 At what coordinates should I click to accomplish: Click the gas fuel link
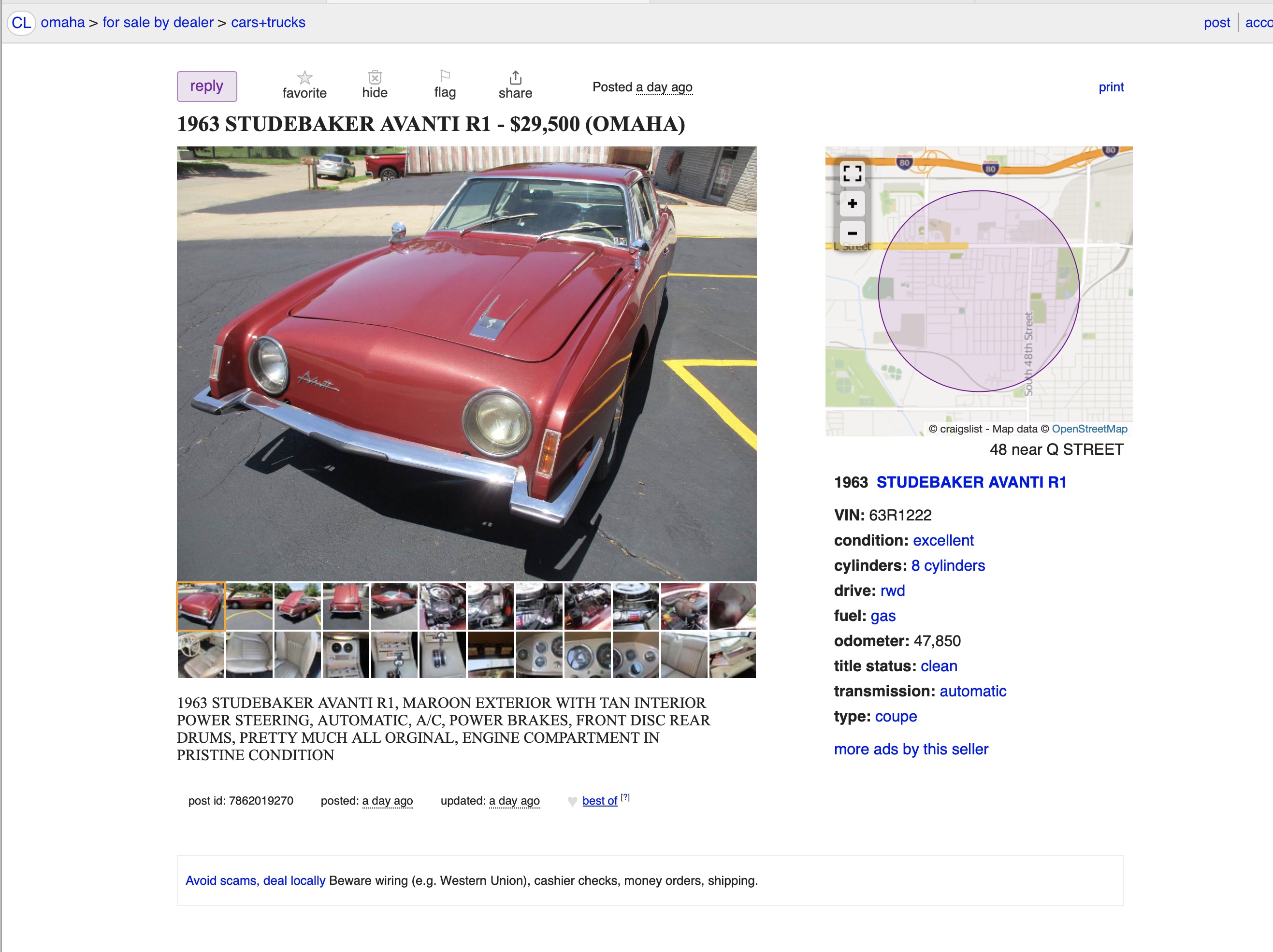pos(883,616)
